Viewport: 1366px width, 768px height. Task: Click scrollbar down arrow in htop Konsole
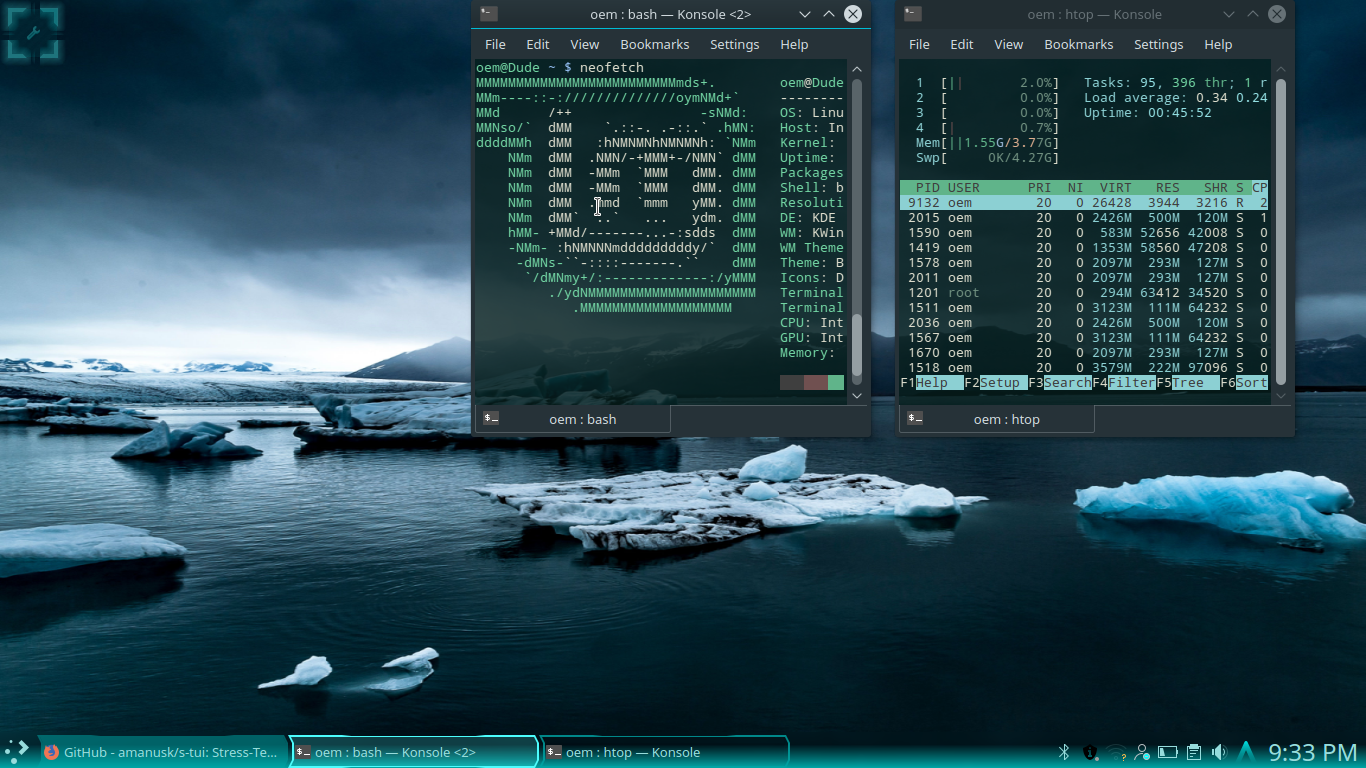1280,396
